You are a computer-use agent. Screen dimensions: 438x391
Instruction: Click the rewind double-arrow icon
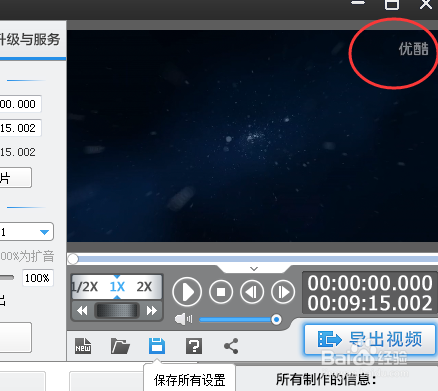tap(82, 311)
